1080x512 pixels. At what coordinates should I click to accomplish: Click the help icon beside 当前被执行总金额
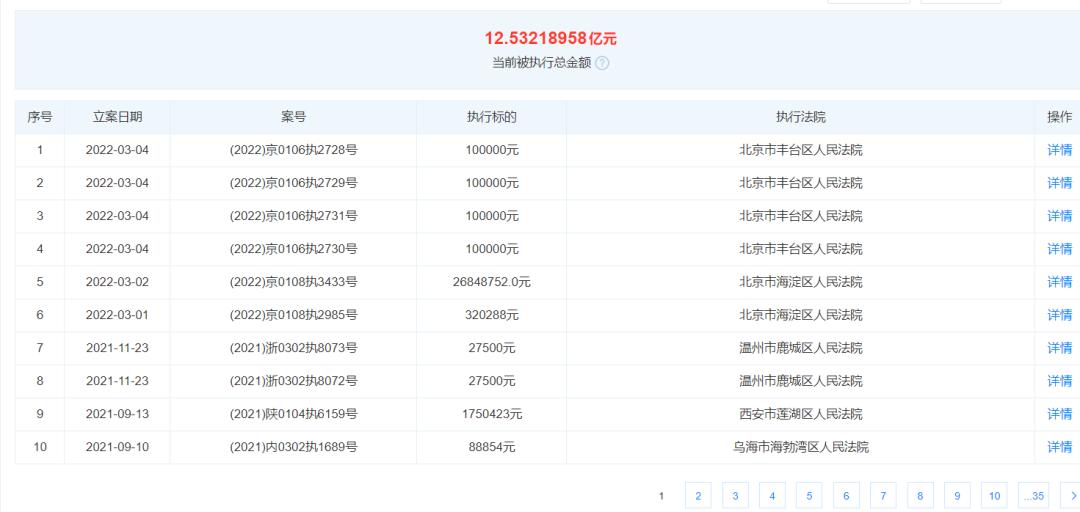(602, 63)
